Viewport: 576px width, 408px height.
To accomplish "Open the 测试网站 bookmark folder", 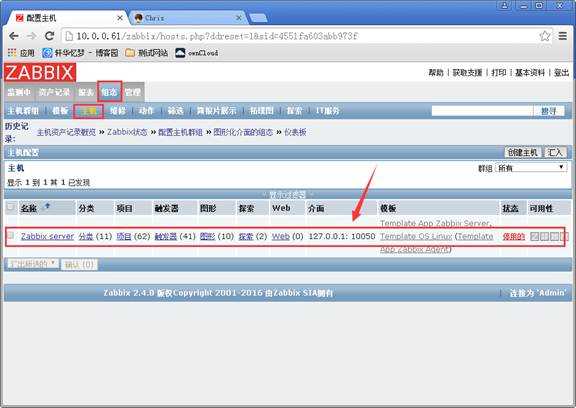I will [x=147, y=53].
